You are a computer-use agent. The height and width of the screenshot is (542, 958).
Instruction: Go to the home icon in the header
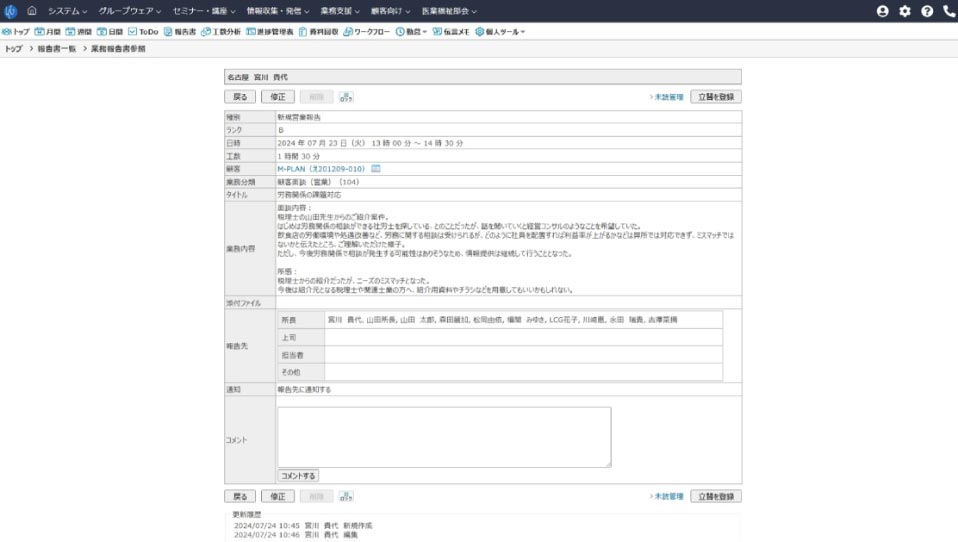[32, 10]
